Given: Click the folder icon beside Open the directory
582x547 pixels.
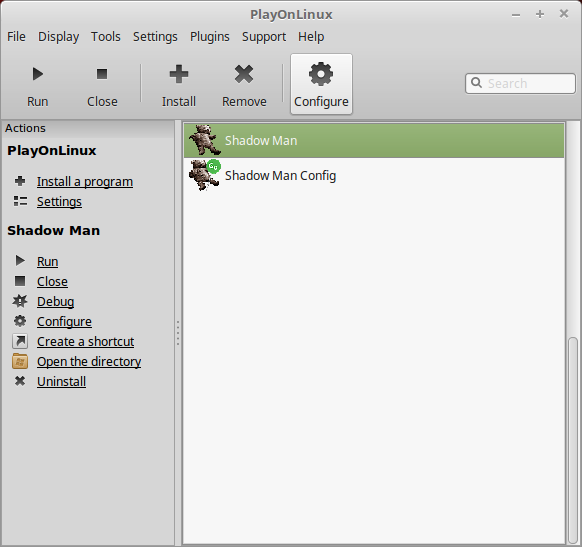Looking at the screenshot, I should click(x=20, y=361).
